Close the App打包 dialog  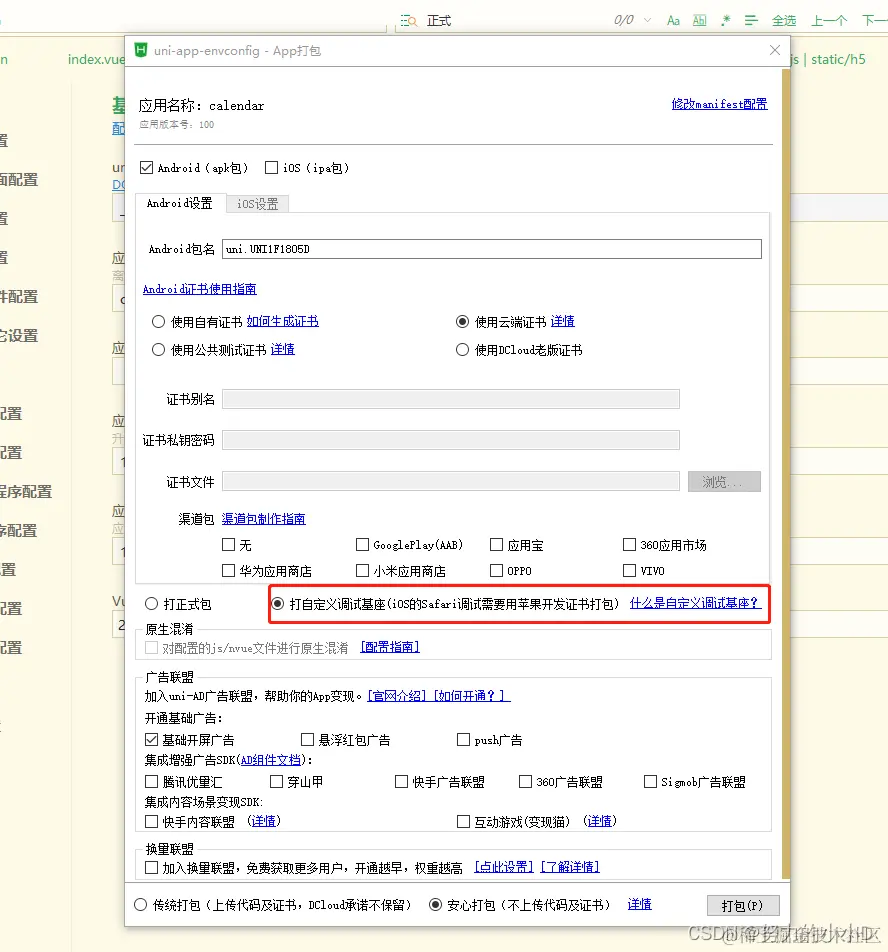point(774,50)
